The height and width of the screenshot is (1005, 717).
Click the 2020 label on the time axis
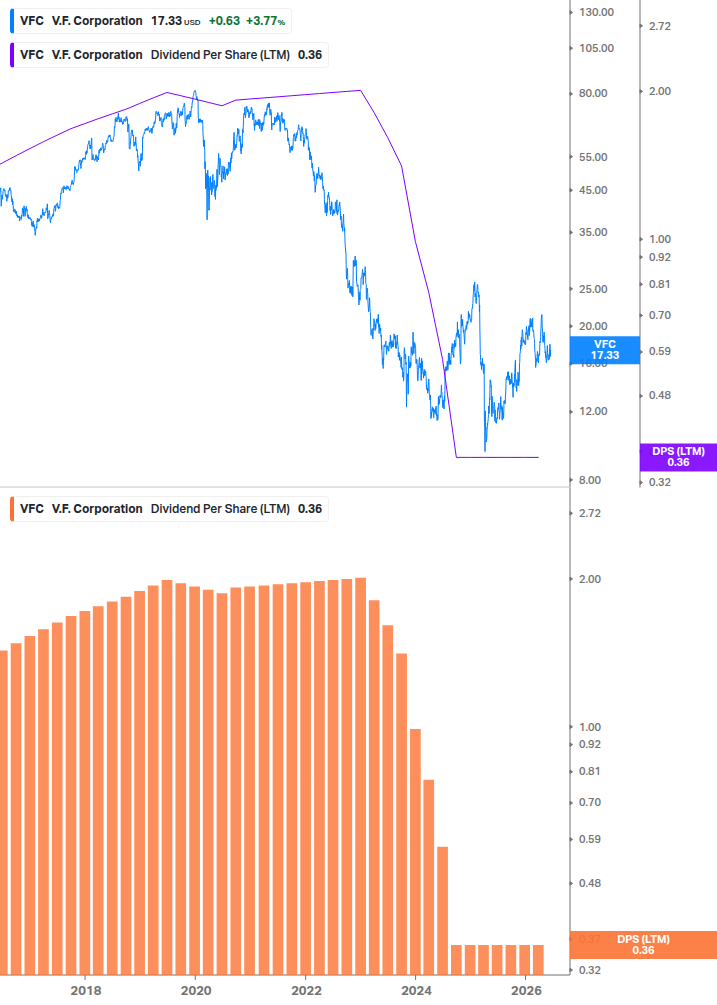pos(196,991)
